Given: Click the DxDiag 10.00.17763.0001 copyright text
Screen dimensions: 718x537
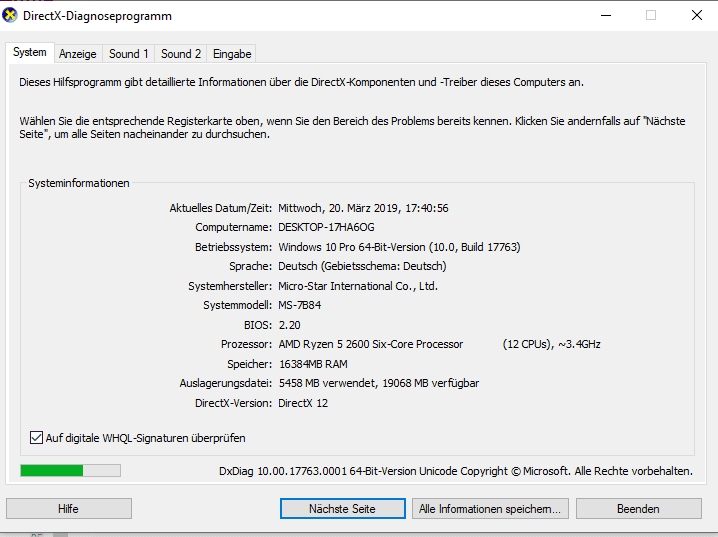Looking at the screenshot, I should [456, 471].
